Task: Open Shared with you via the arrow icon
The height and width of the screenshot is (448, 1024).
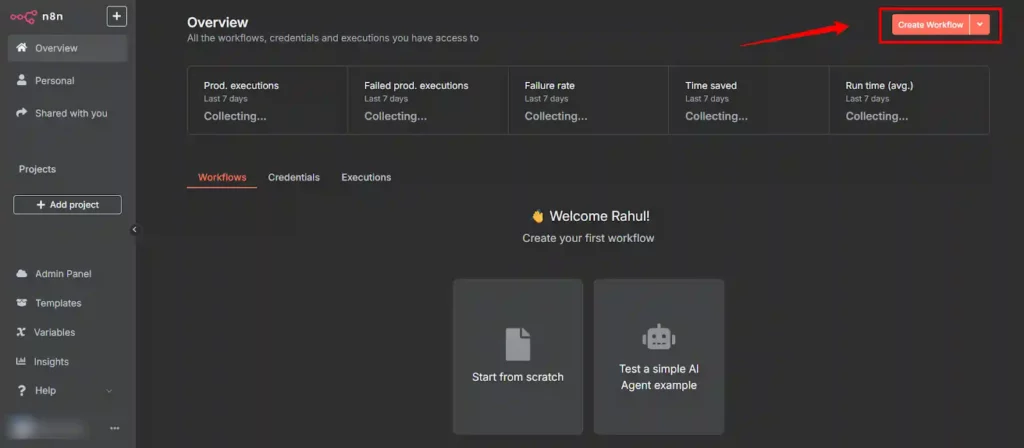Action: pos(22,113)
